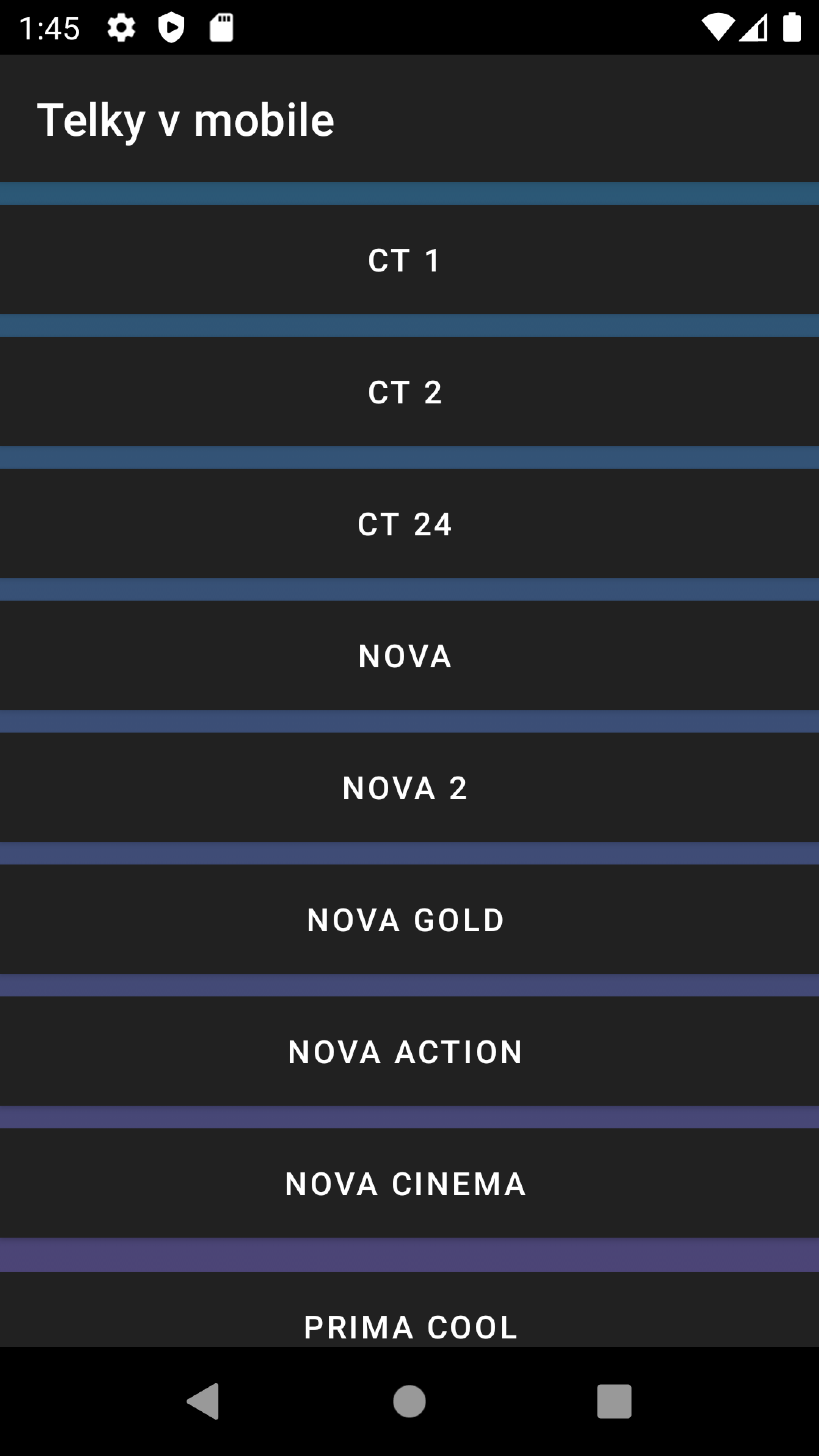Tap the clock showing 1:45
This screenshot has width=819, height=1456.
(x=50, y=28)
